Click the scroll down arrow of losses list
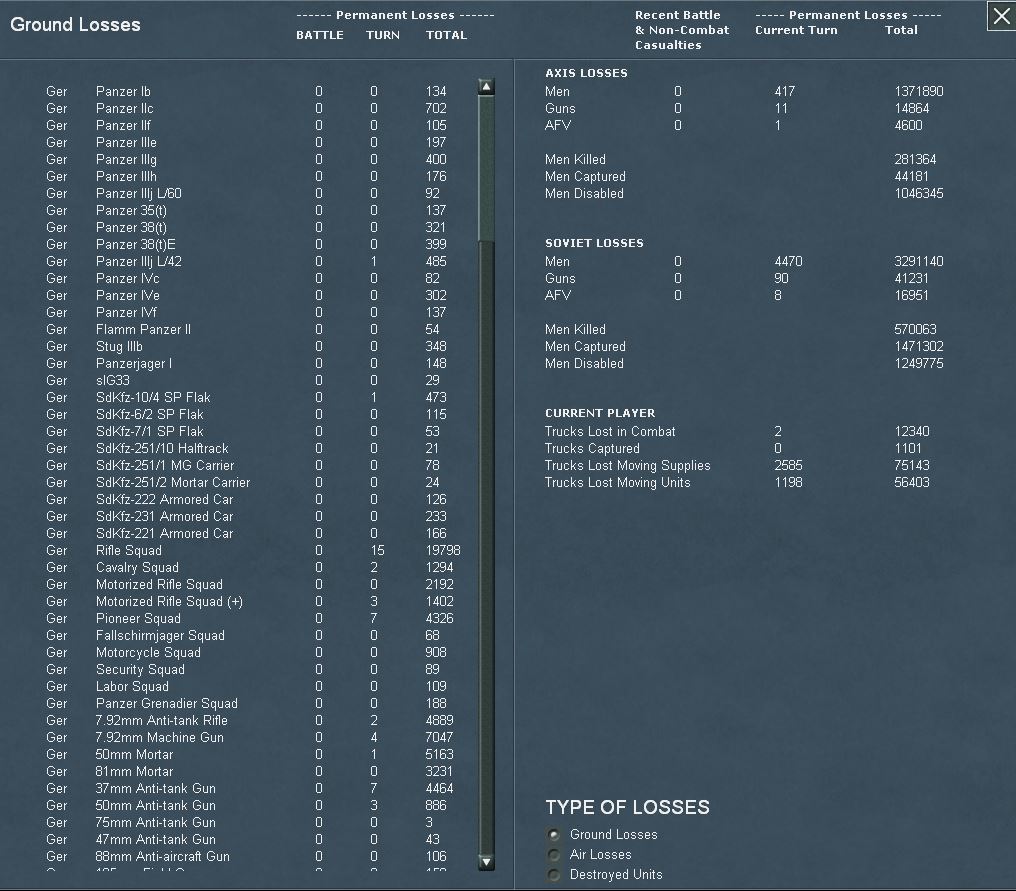Image resolution: width=1016 pixels, height=891 pixels. [x=486, y=862]
